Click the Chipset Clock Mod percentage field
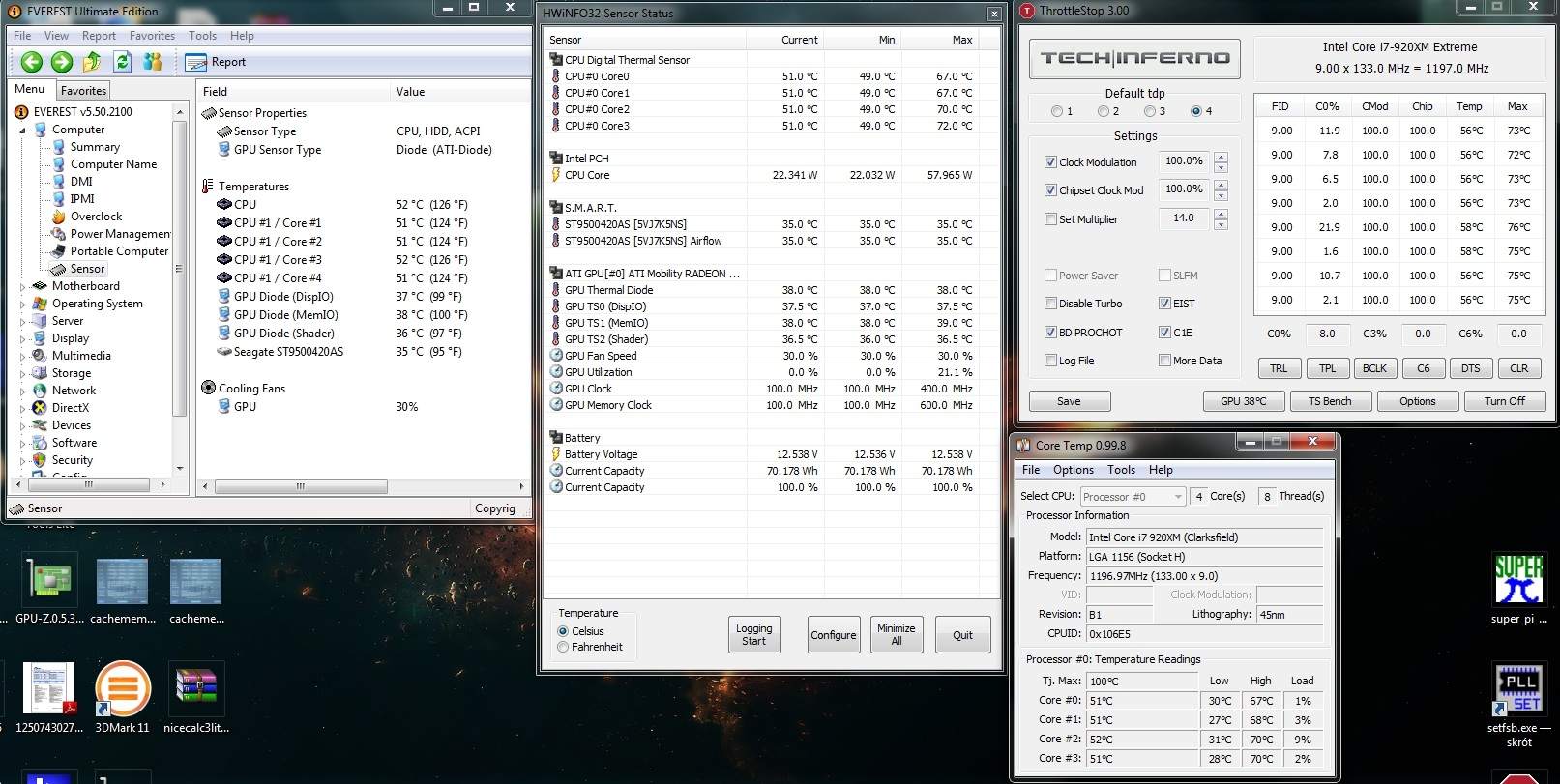Image resolution: width=1560 pixels, height=784 pixels. coord(1185,189)
